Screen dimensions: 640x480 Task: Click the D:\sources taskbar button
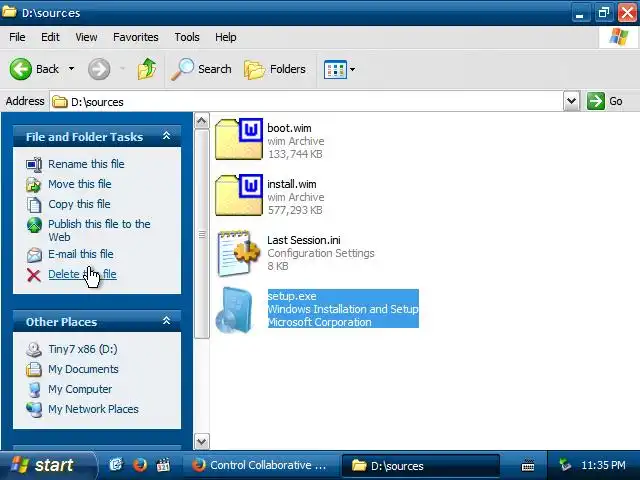pyautogui.click(x=420, y=465)
